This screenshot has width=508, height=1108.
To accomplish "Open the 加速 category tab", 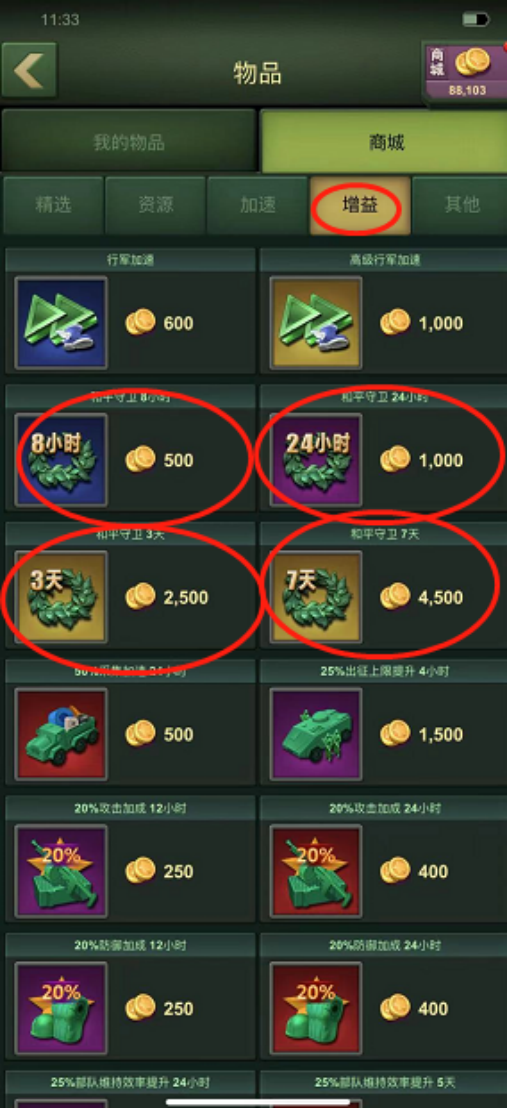I will tap(257, 205).
